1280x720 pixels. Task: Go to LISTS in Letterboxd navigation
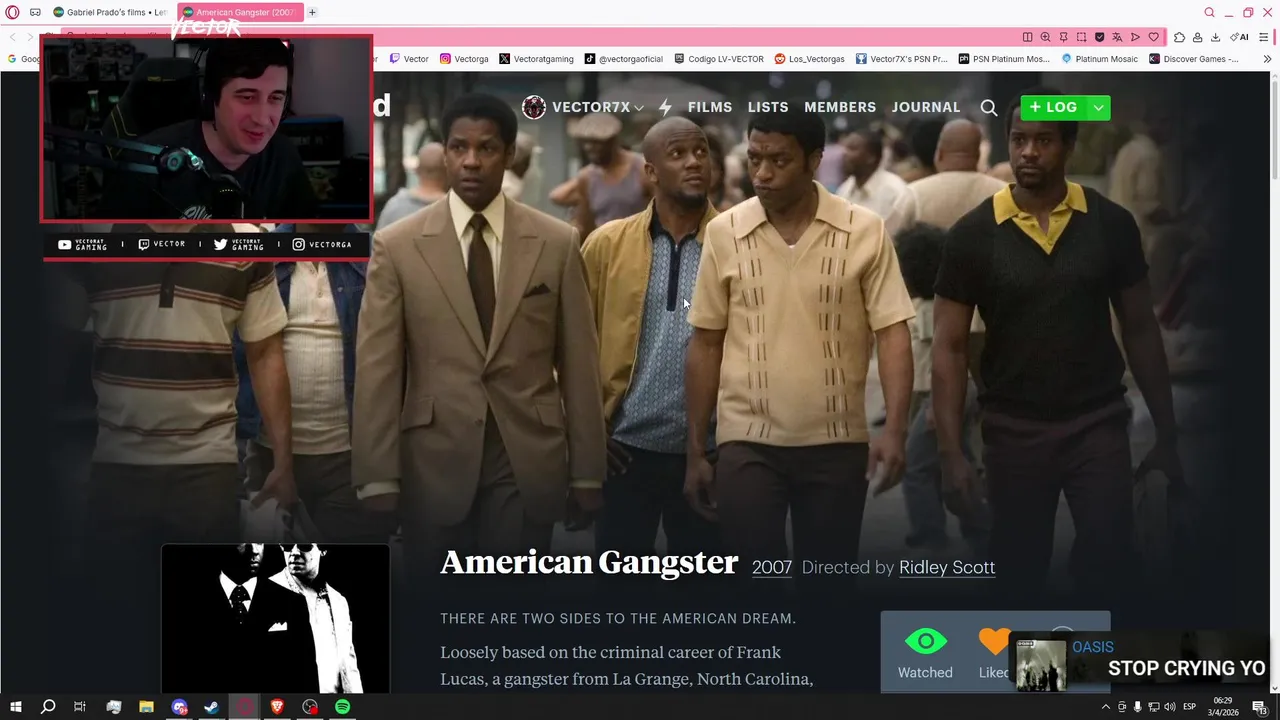768,107
